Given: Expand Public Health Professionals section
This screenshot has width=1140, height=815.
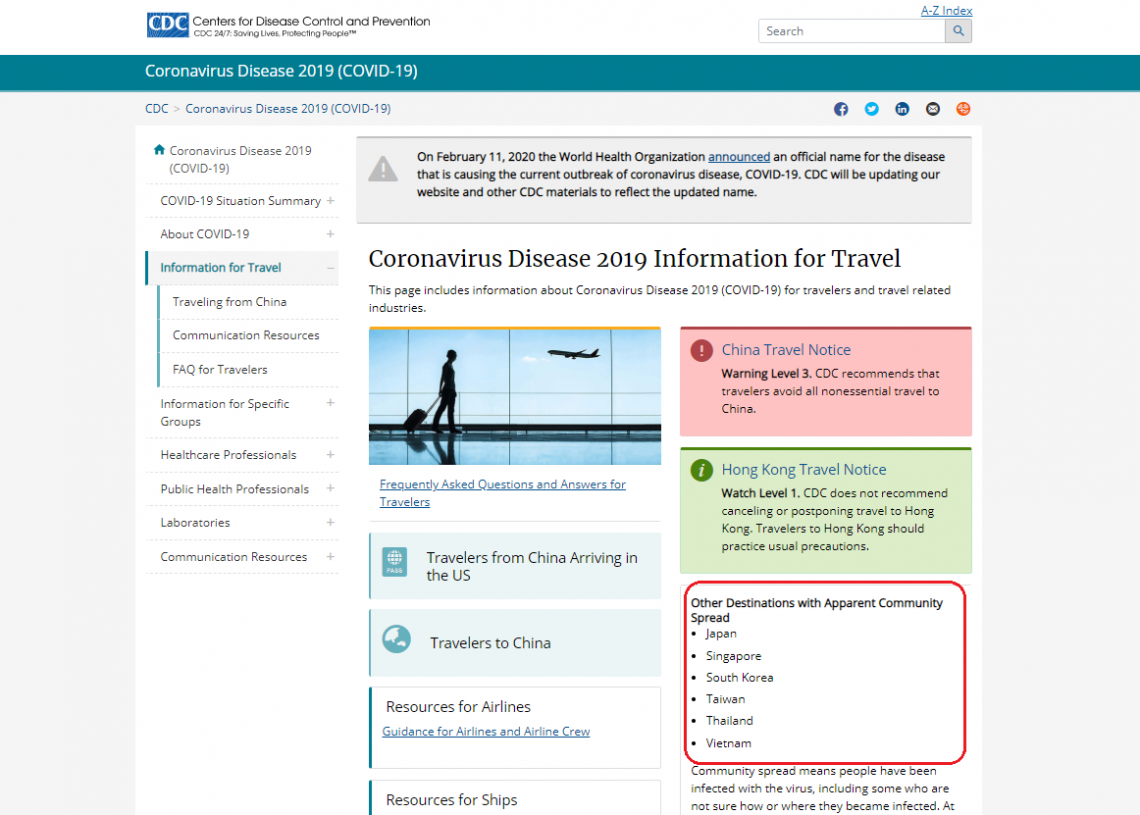Looking at the screenshot, I should 330,489.
